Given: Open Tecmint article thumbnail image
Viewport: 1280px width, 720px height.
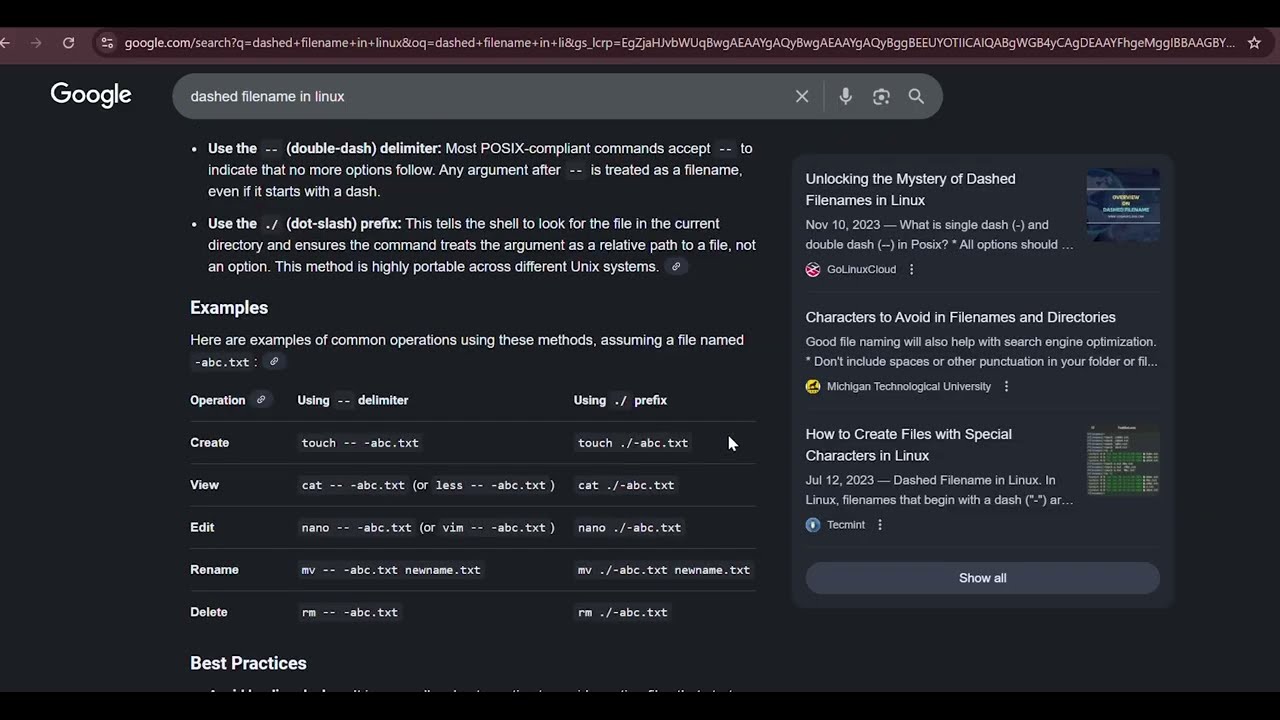Looking at the screenshot, I should coord(1123,460).
